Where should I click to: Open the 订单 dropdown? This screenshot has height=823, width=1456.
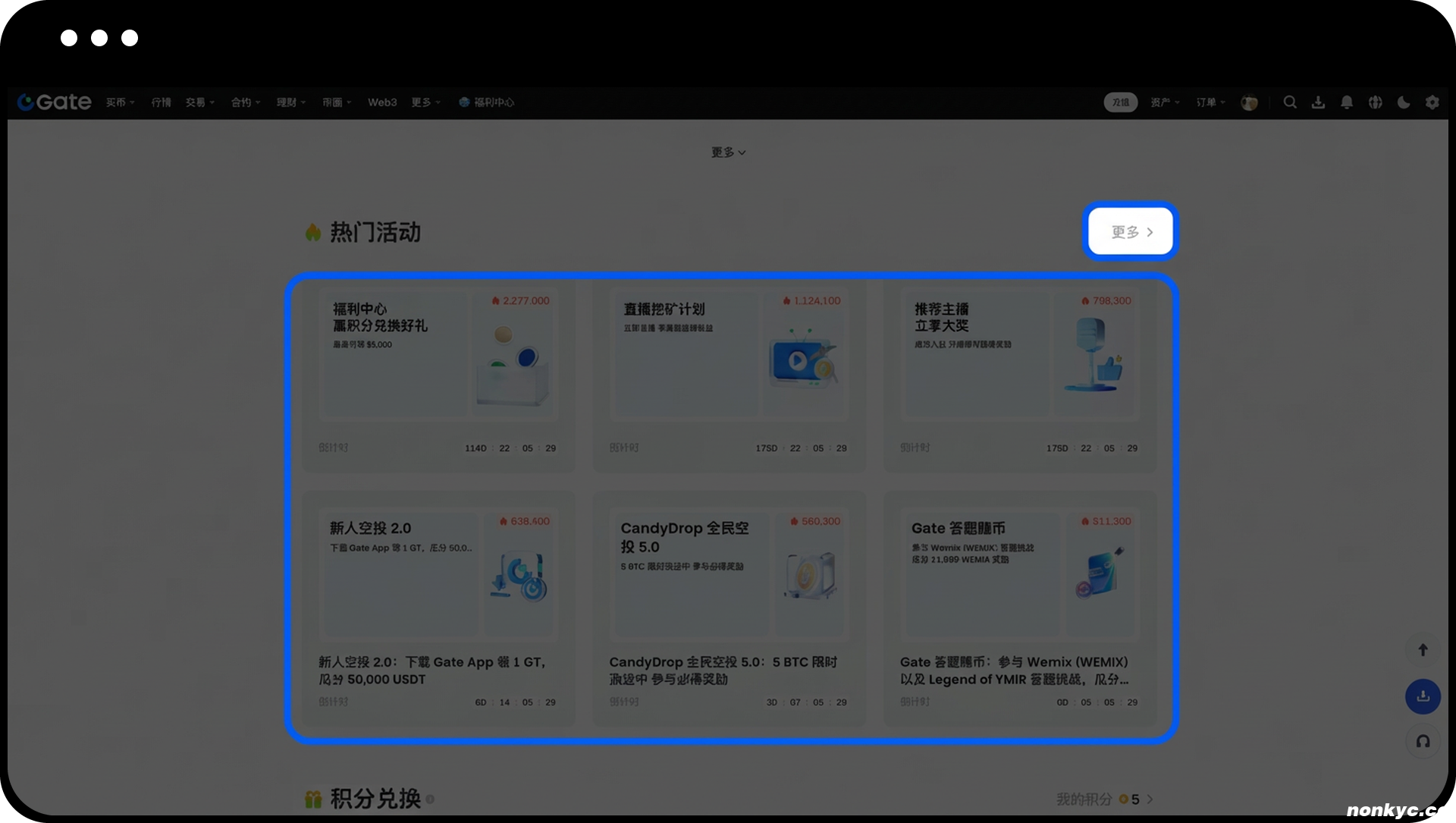1211,102
